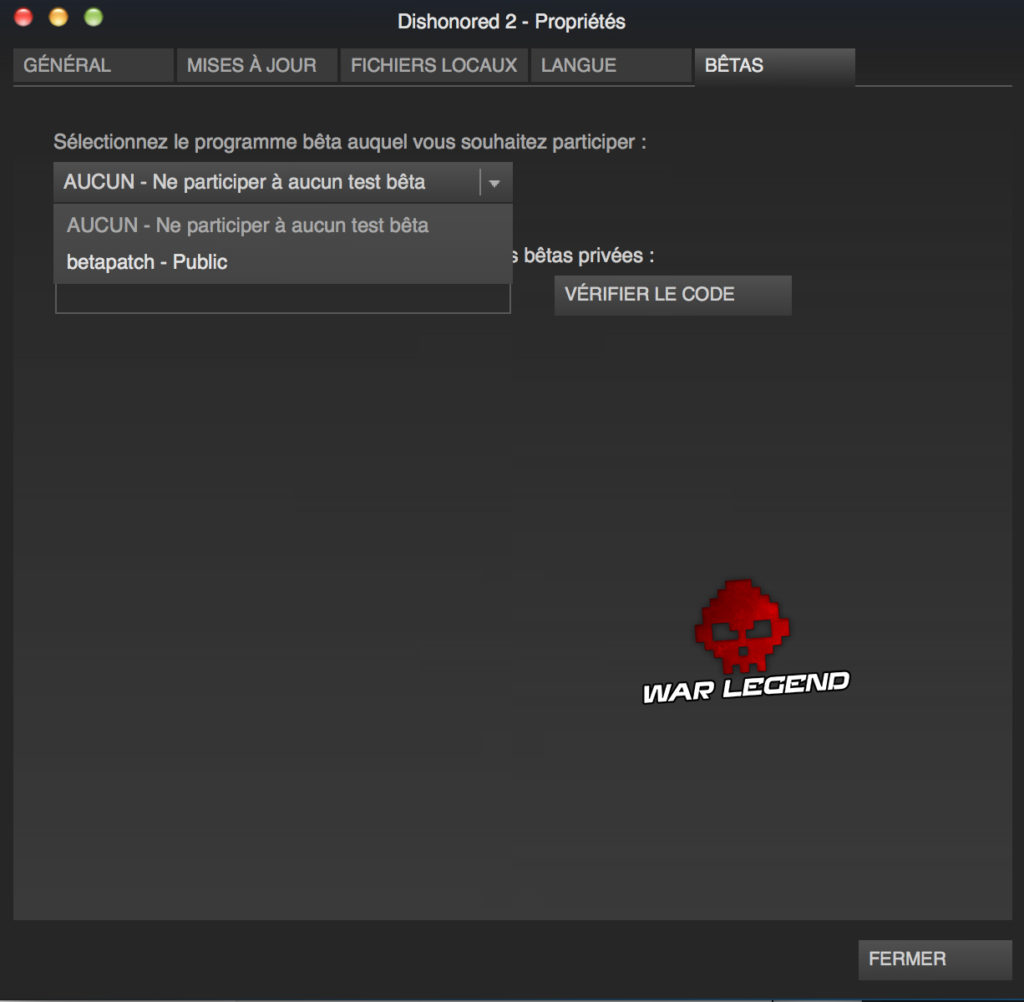The width and height of the screenshot is (1024, 1002).
Task: Go to the FICHIERS LOCAUX tab
Action: coord(434,66)
